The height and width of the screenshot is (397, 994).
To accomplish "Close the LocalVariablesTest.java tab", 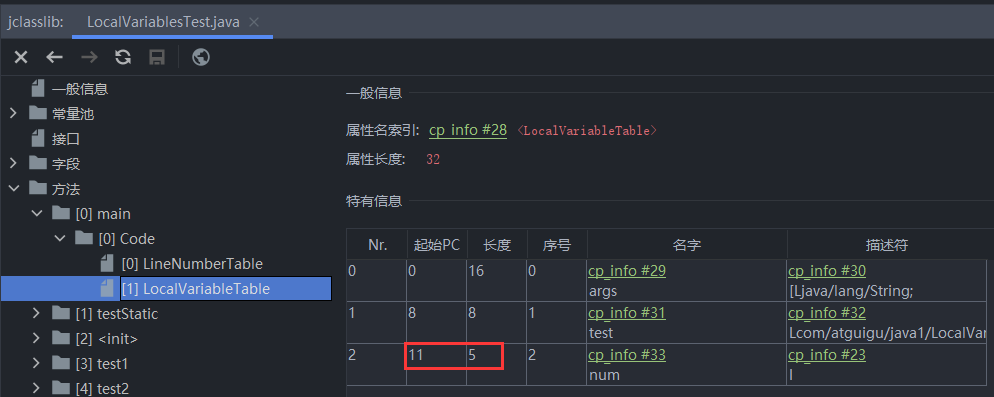I will click(254, 23).
